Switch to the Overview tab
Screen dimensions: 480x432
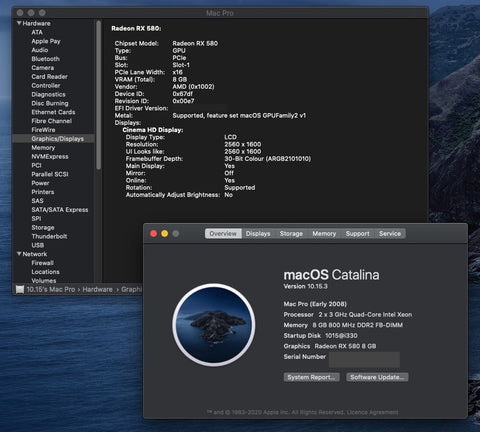click(x=223, y=234)
